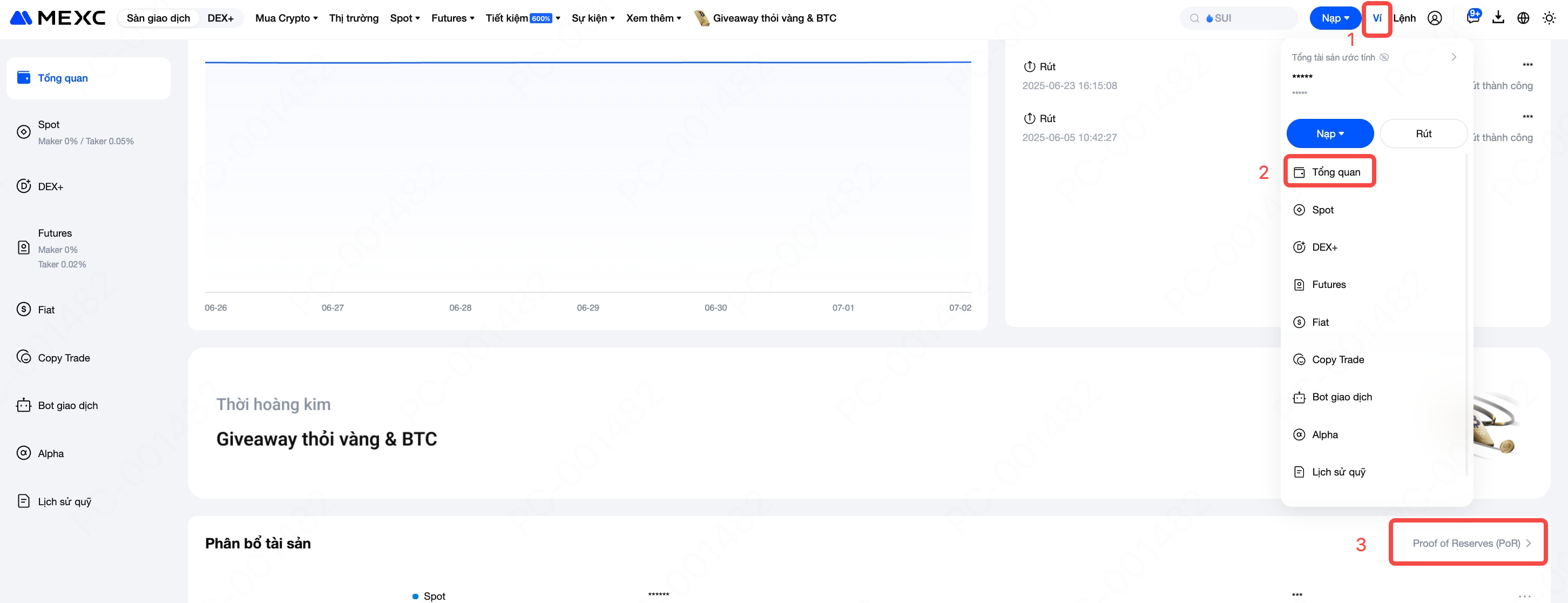Image resolution: width=1568 pixels, height=603 pixels.
Task: Select Futures in wallet dropdown menu
Action: click(1376, 284)
